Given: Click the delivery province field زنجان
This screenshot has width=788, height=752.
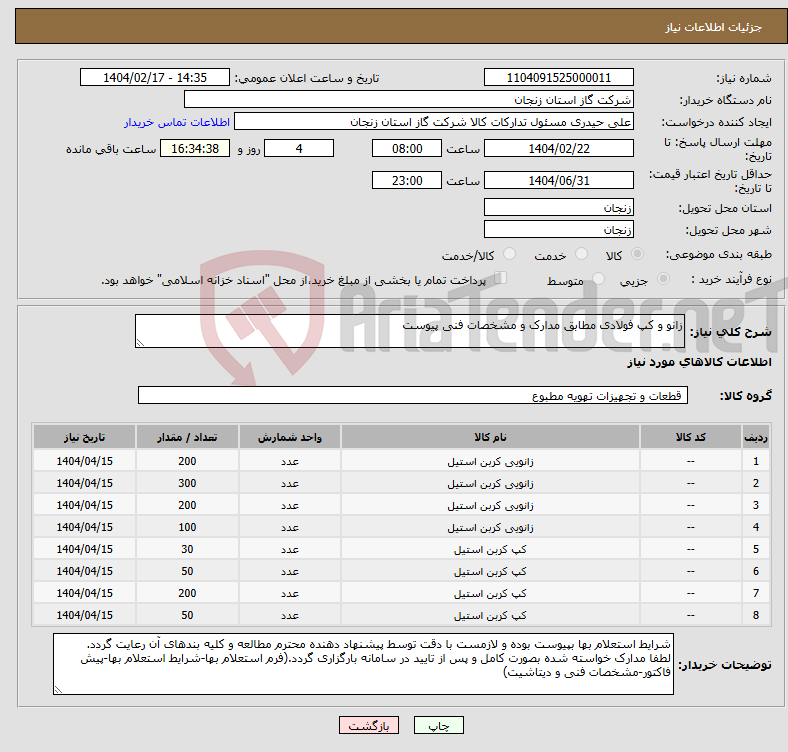Looking at the screenshot, I should (x=558, y=207).
